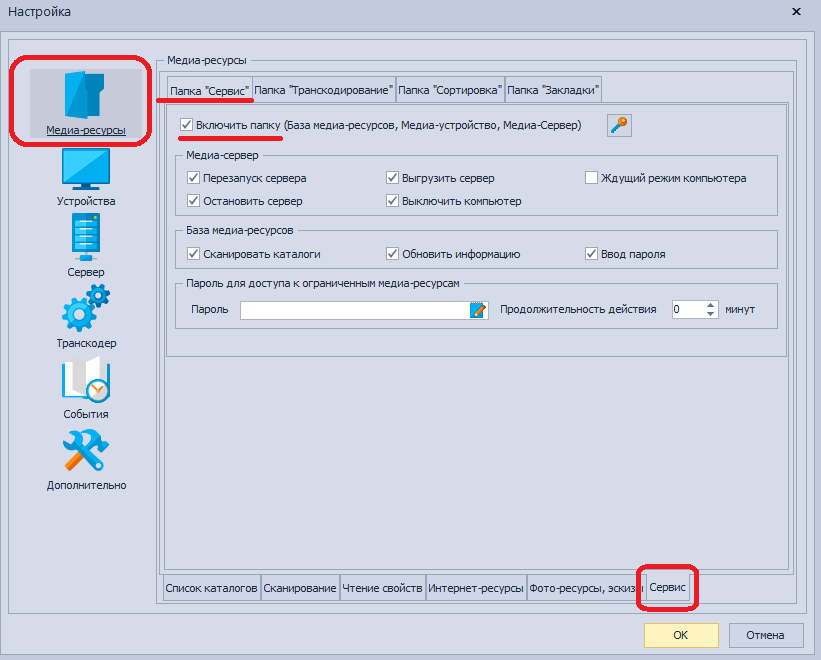
Task: Increase the duration minutes spinner value
Action: (711, 305)
